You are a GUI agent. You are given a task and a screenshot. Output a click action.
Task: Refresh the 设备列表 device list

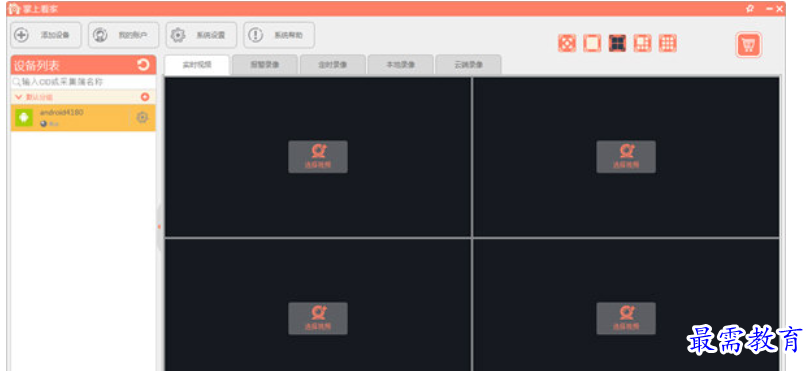pos(143,65)
